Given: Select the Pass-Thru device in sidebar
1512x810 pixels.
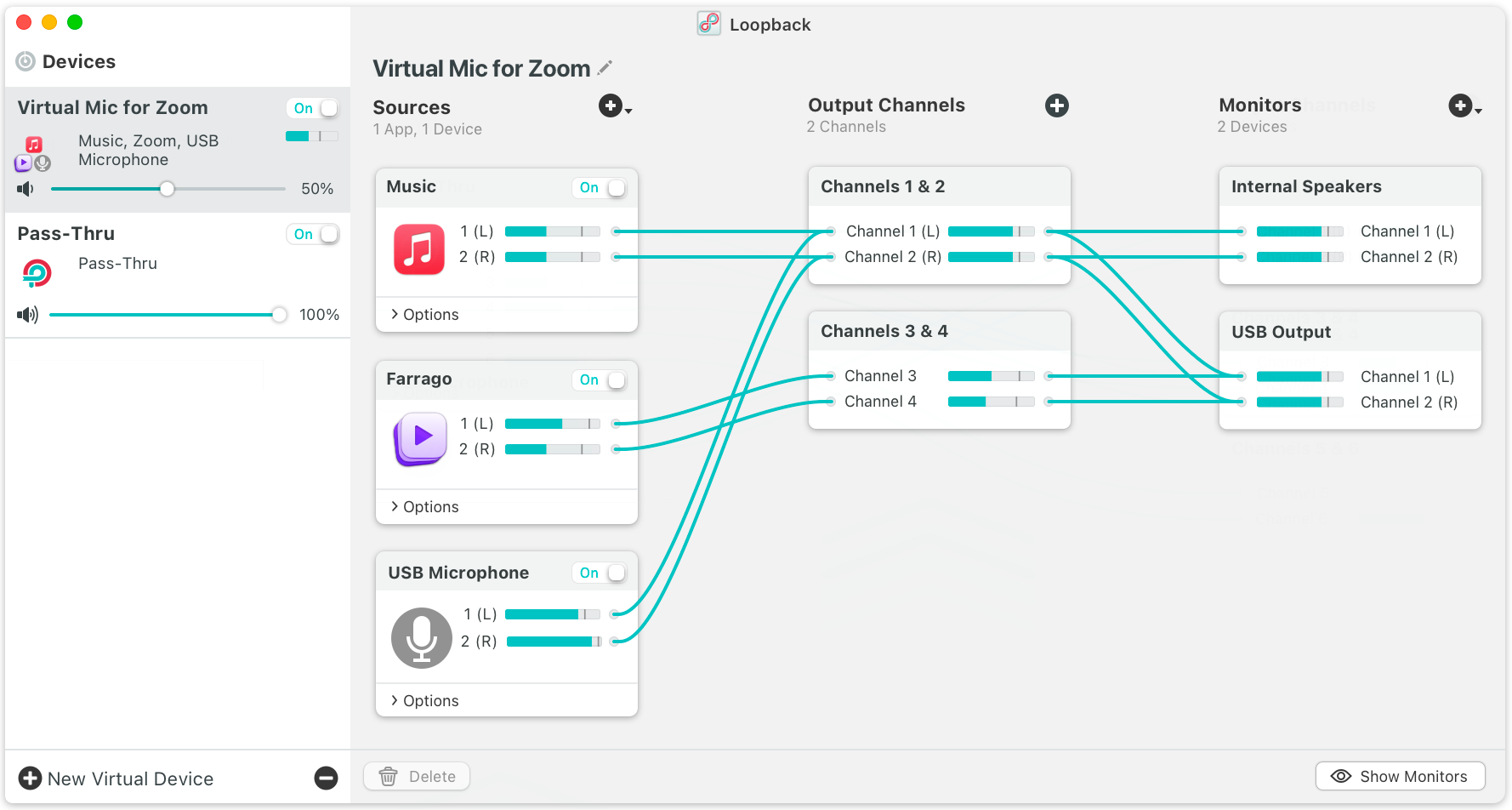Looking at the screenshot, I should (178, 276).
